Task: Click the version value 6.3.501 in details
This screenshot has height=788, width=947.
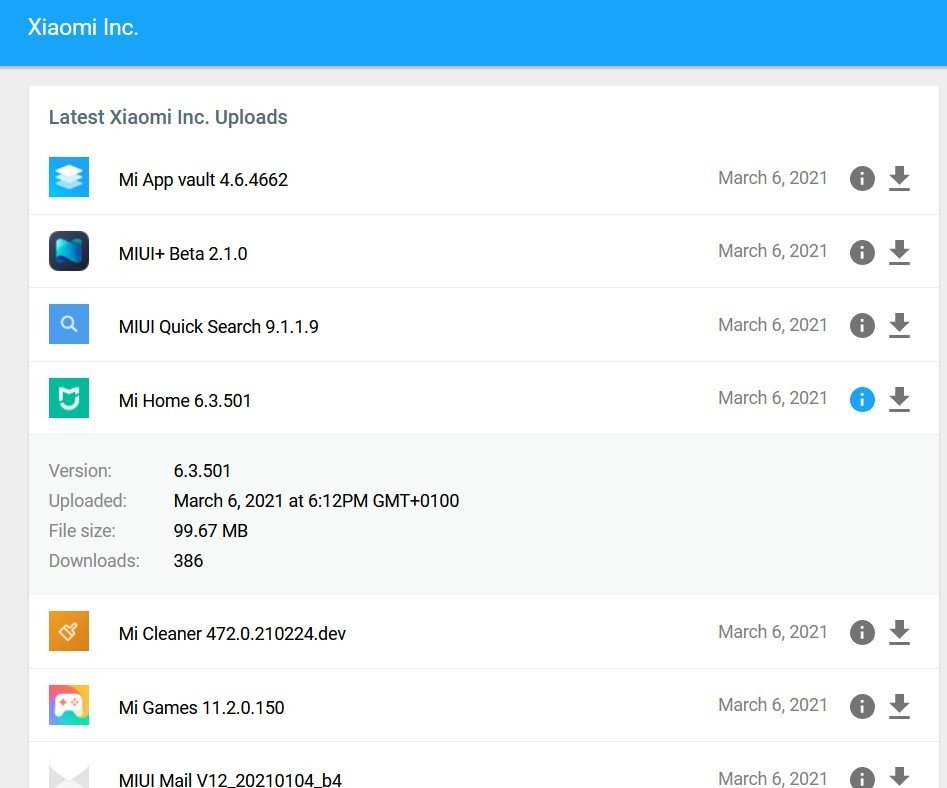Action: [x=202, y=470]
